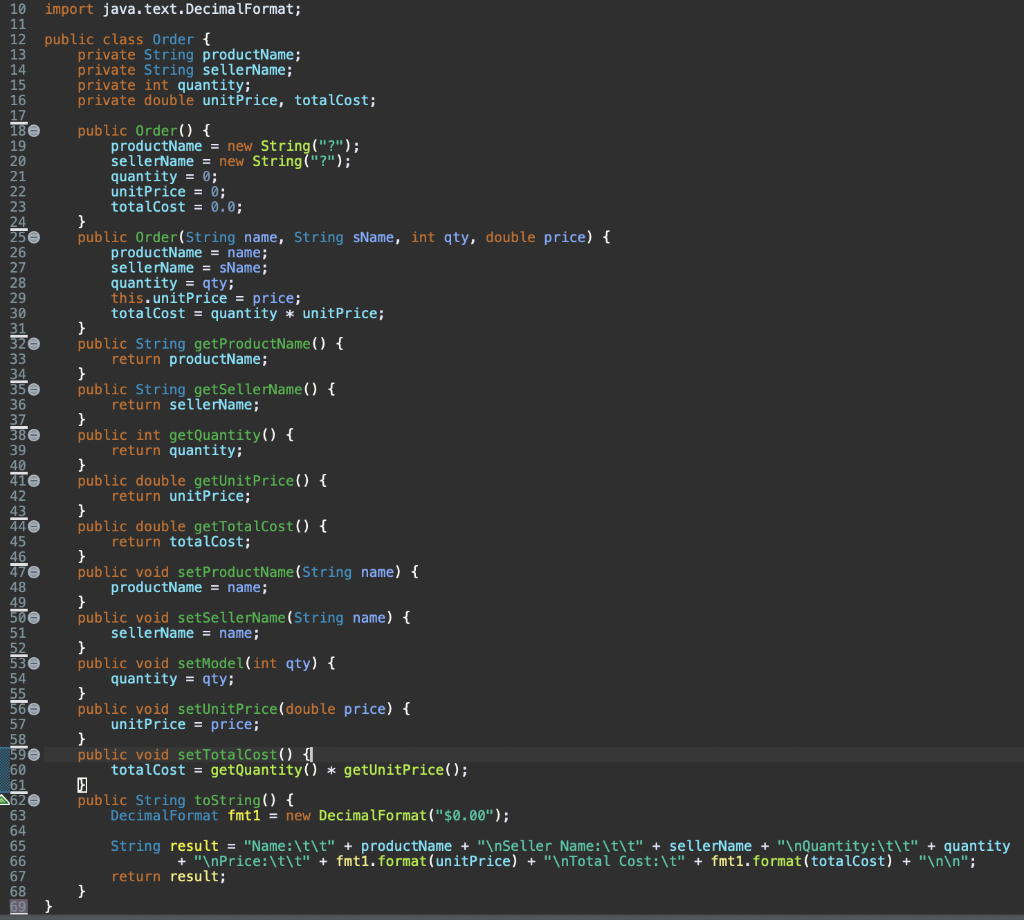Collapse the getQuantity method body
Screen dimensions: 1024x920
point(33,435)
